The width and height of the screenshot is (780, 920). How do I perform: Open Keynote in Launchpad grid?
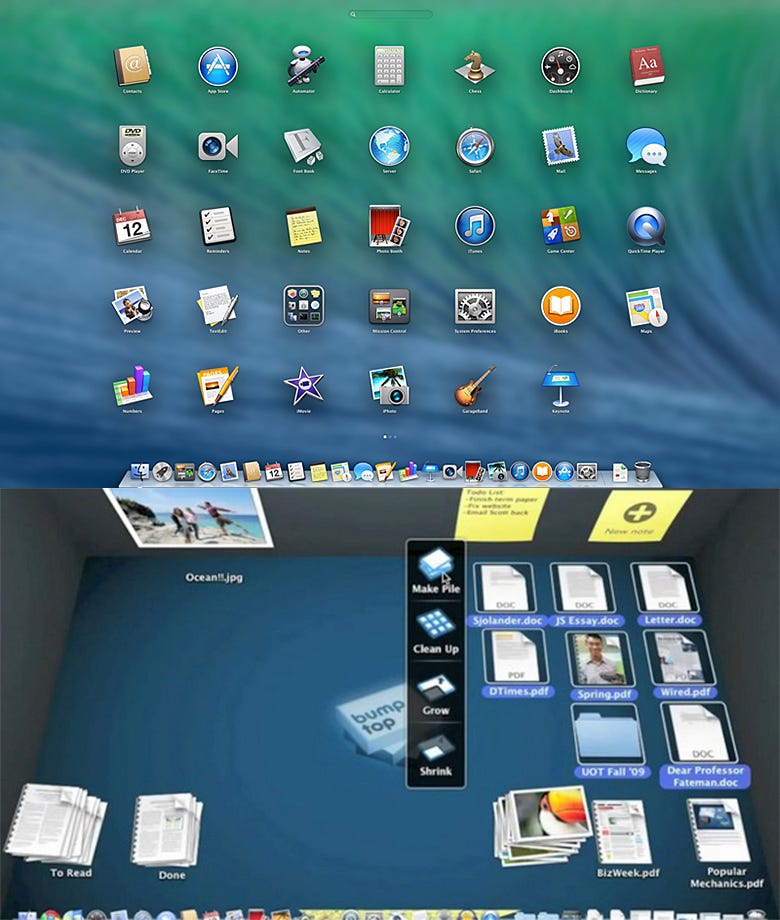(x=560, y=387)
